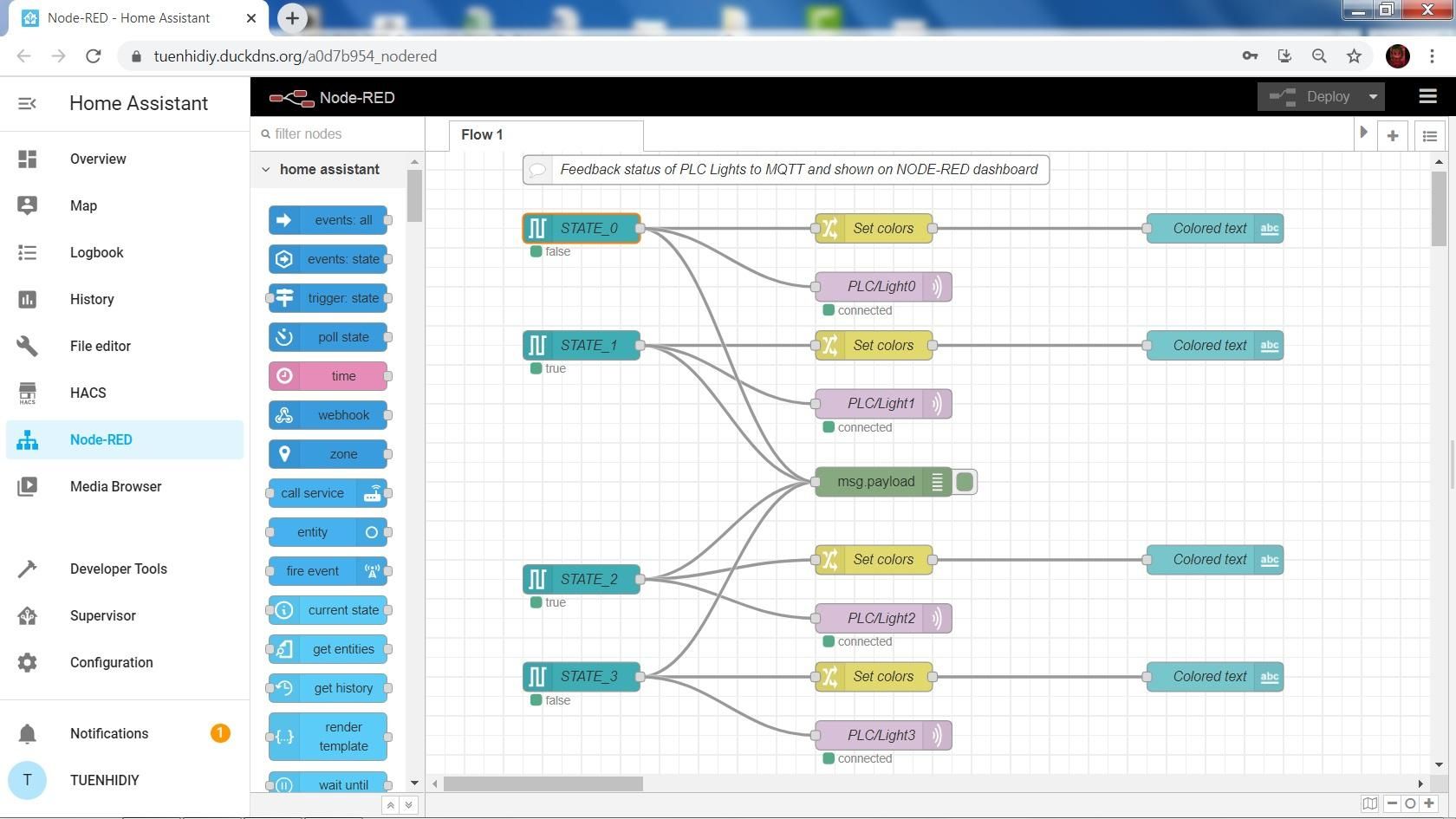Viewport: 1456px width, 819px height.
Task: Open Configuration in the sidebar menu
Action: pyautogui.click(x=111, y=662)
